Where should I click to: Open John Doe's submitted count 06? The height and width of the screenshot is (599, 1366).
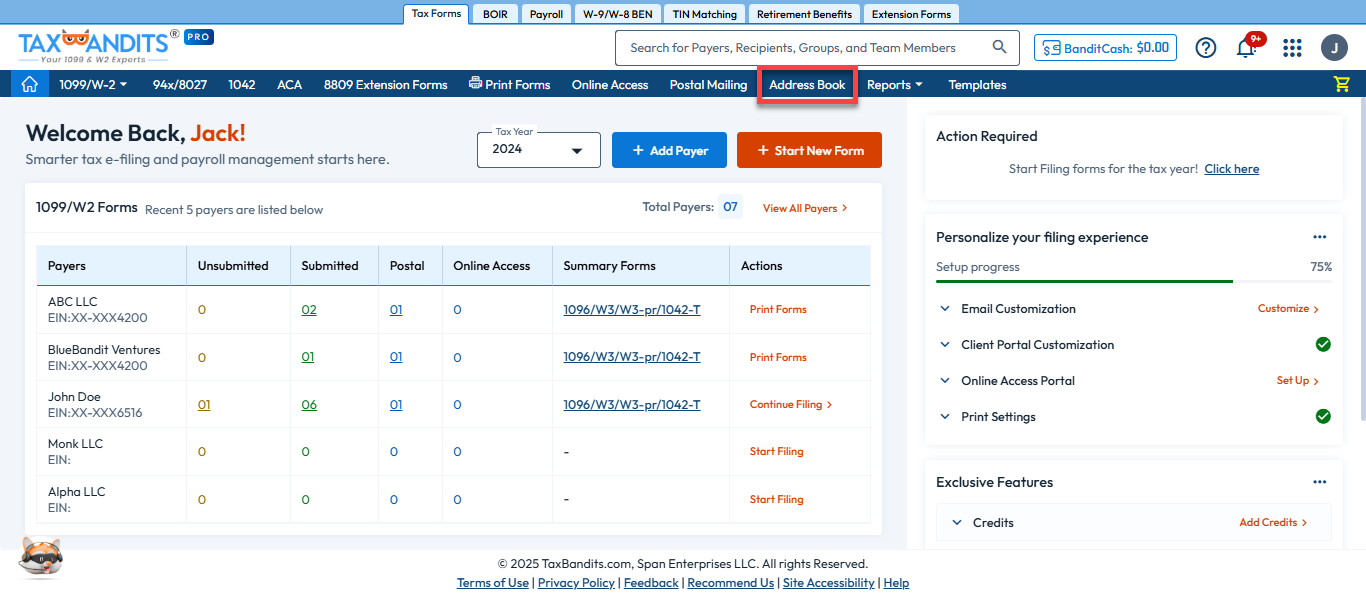309,404
